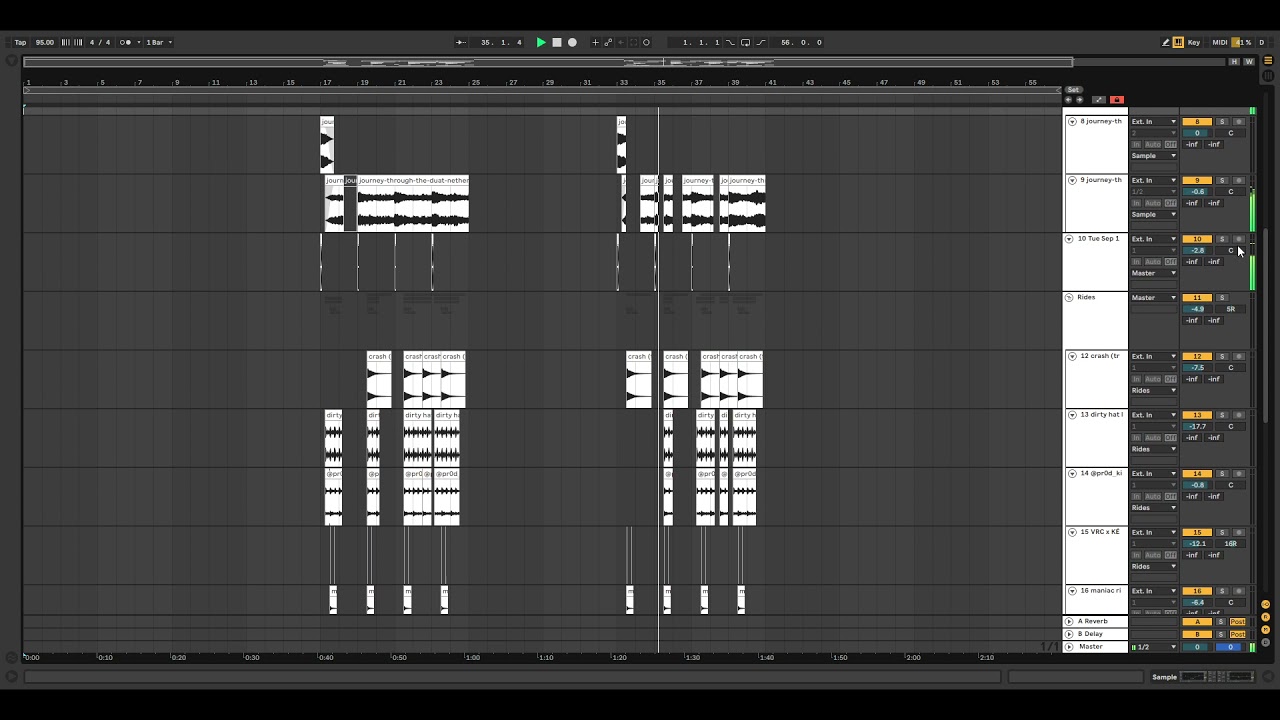Toggle MIDI Arrangement Overdub plus icon
Viewport: 1280px width, 720px height.
595,42
